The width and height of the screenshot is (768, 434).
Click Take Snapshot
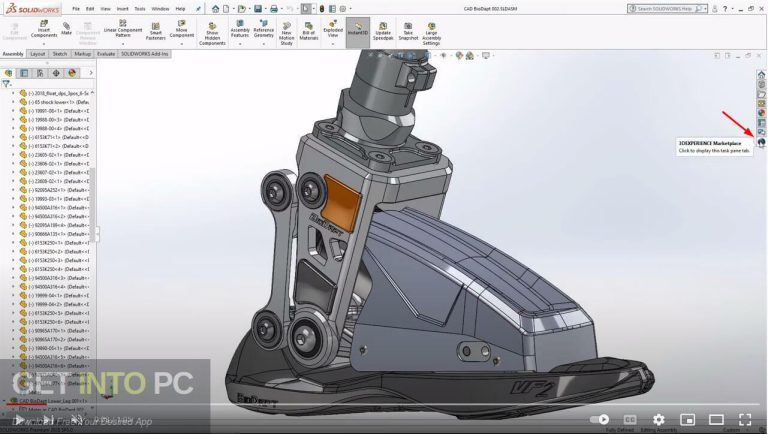click(x=408, y=32)
